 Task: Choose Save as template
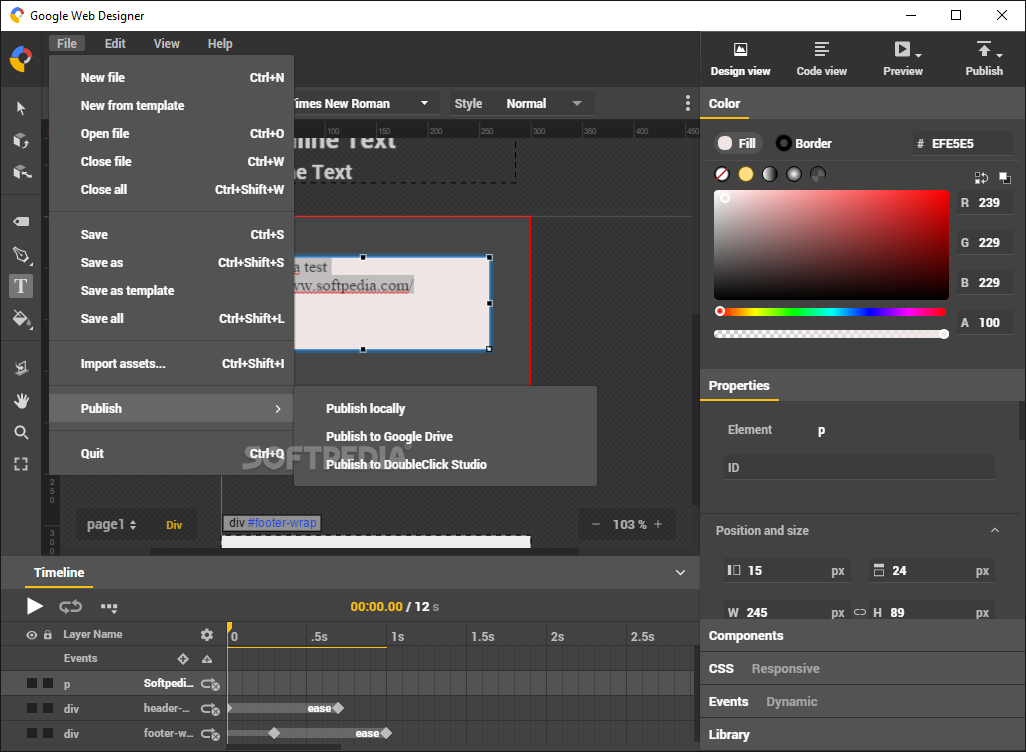tap(171, 291)
